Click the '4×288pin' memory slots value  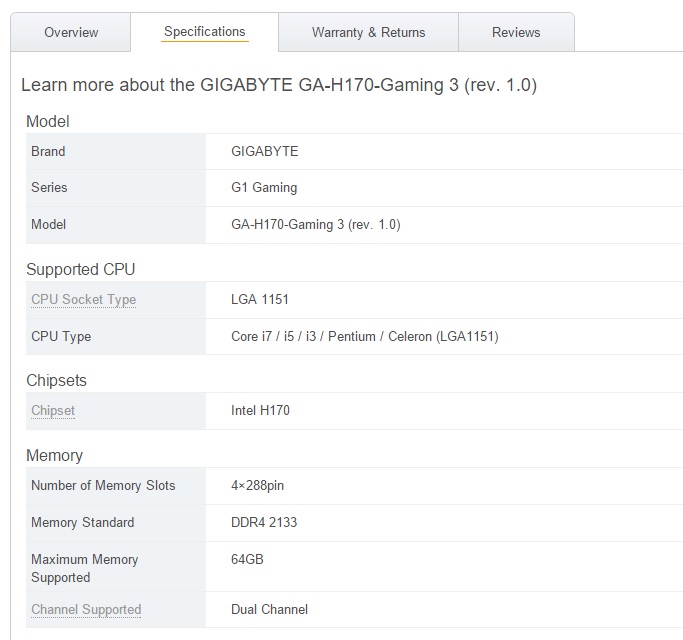[257, 486]
